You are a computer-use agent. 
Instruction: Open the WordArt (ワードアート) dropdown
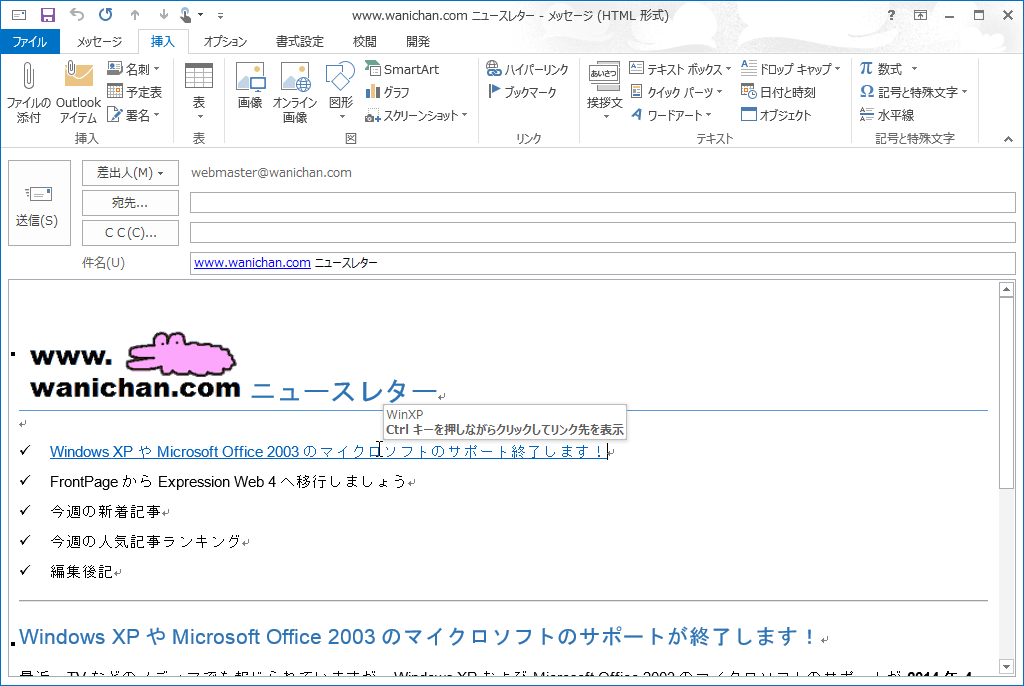click(671, 115)
